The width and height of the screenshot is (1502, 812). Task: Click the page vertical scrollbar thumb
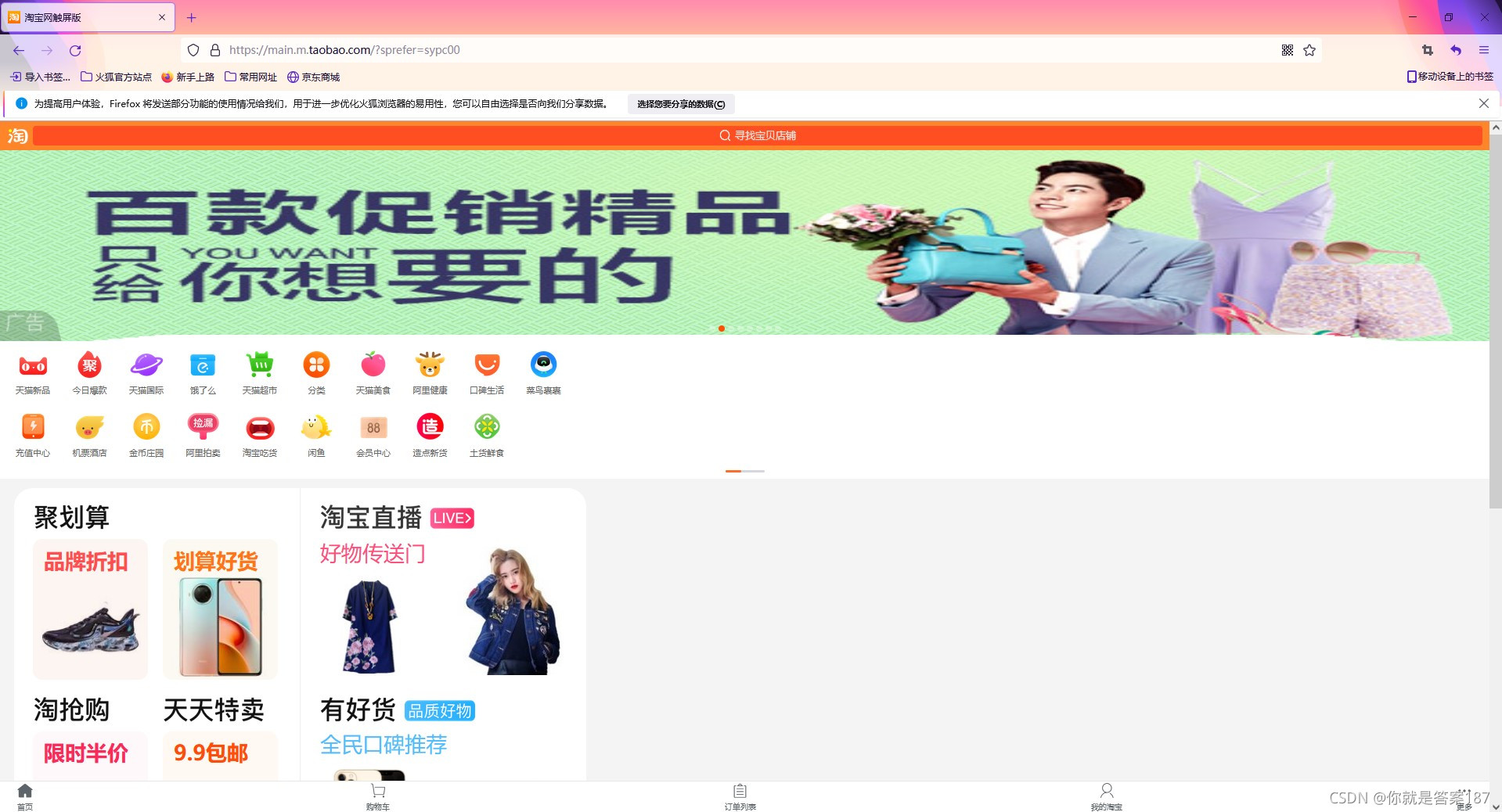pyautogui.click(x=1495, y=322)
